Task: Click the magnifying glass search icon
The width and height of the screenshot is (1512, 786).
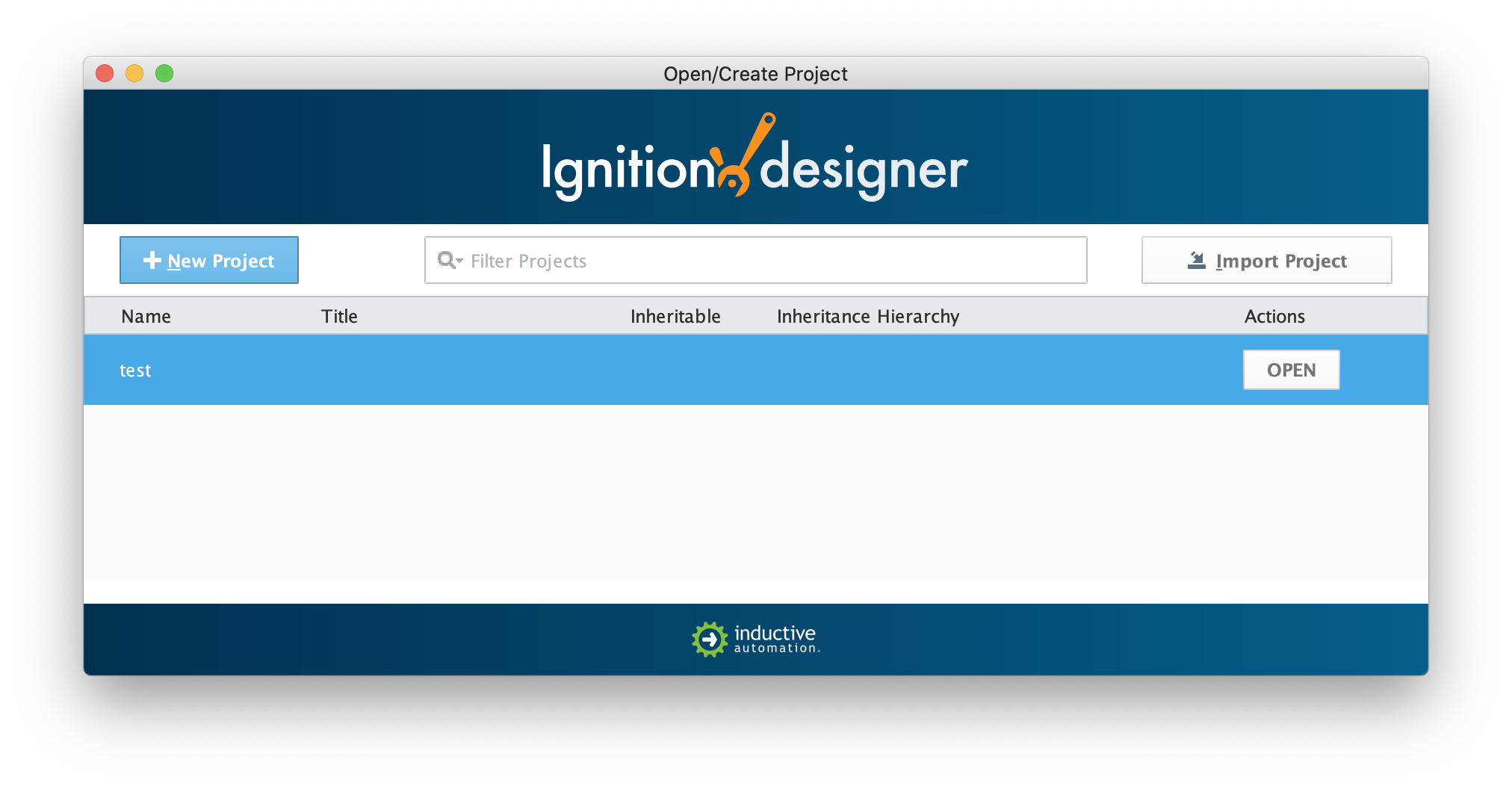Action: pos(446,259)
